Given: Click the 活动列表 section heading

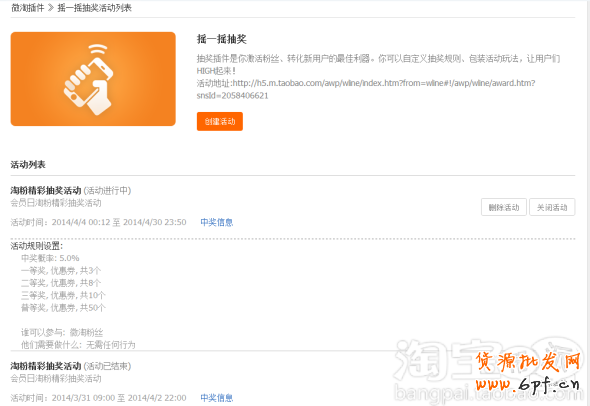Looking at the screenshot, I should point(28,165).
